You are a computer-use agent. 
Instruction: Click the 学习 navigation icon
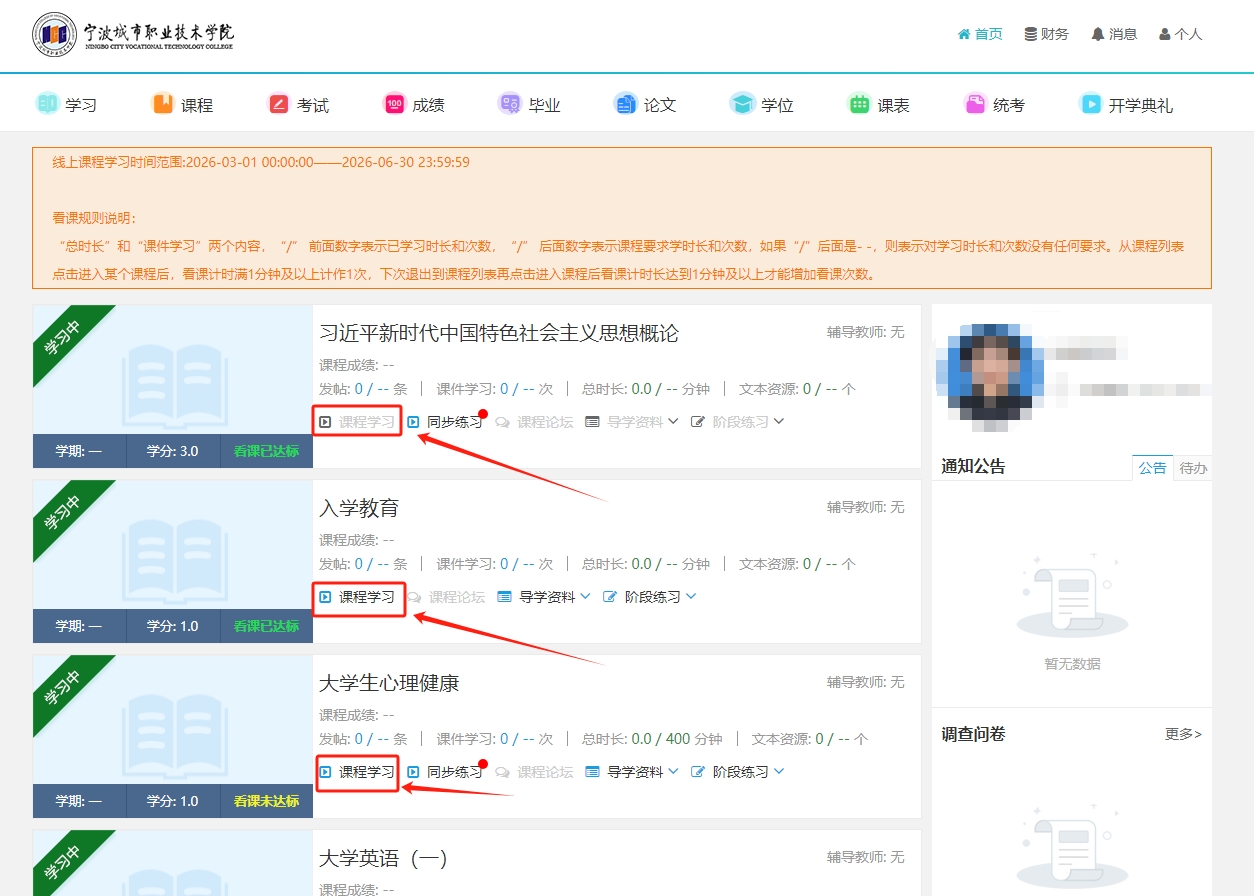47,103
